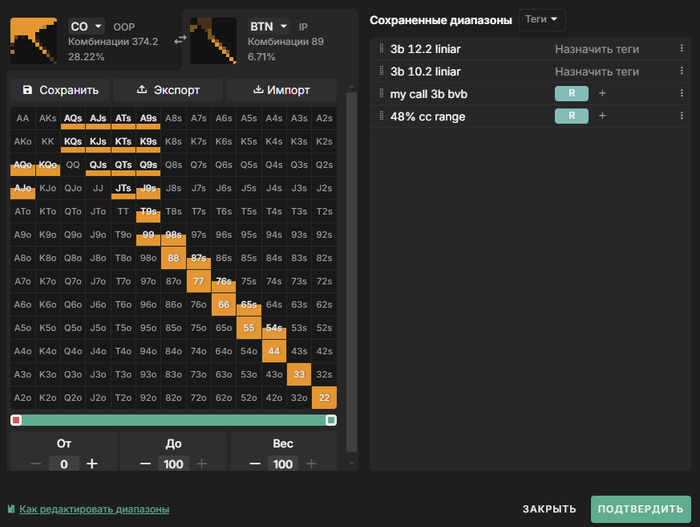The height and width of the screenshot is (527, 700).
Task: Assign tags to 3b 12.2 liniar
Action: point(597,49)
